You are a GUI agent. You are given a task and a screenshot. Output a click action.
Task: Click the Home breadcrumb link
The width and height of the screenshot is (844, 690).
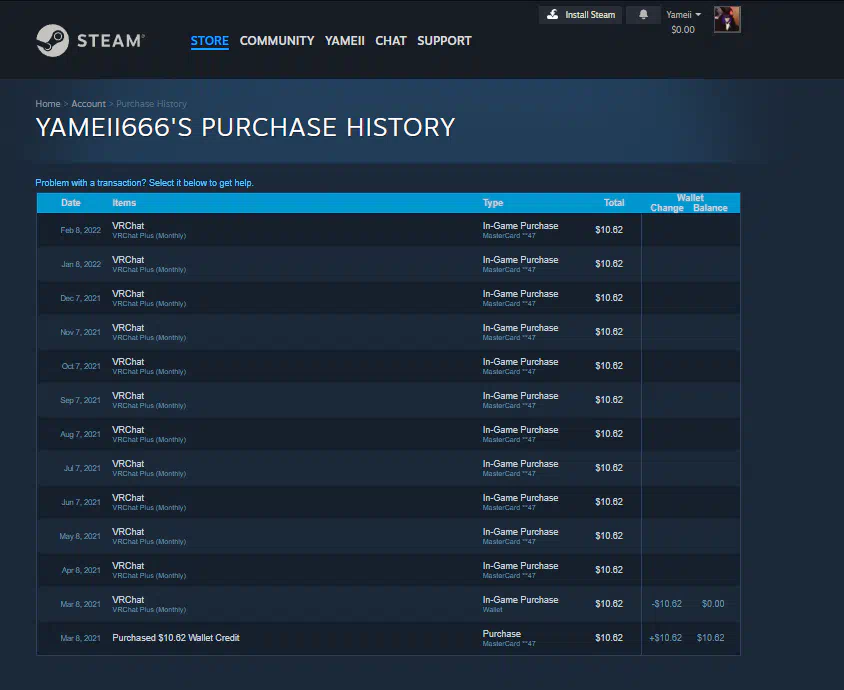(48, 104)
